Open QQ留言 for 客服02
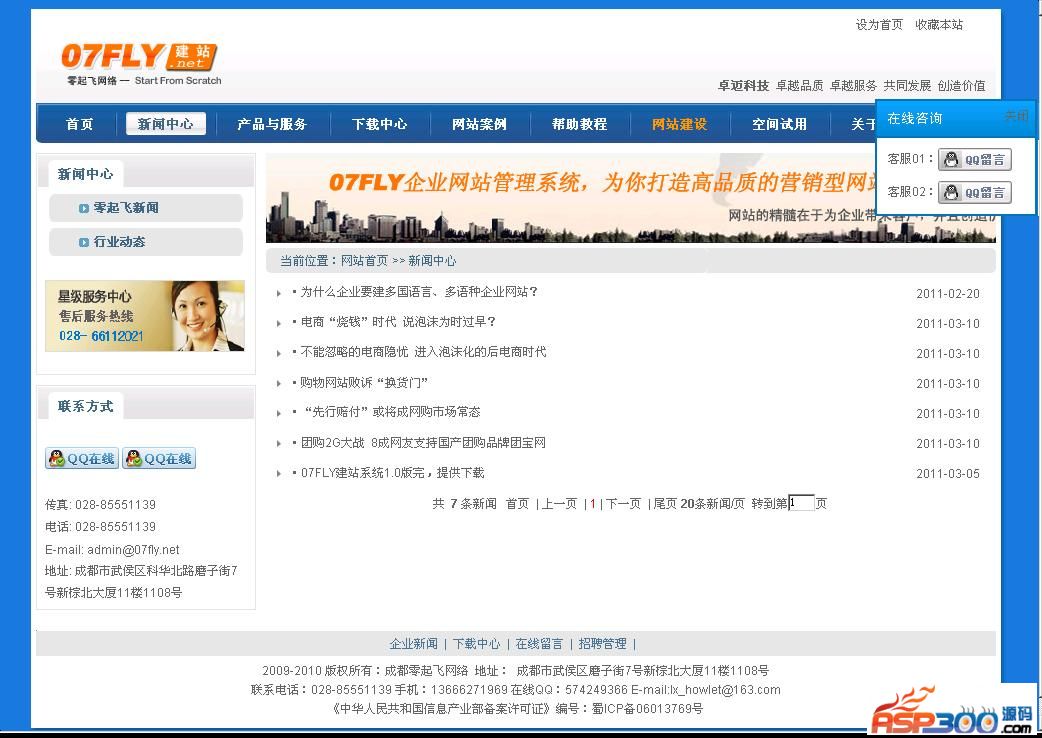Image resolution: width=1042 pixels, height=738 pixels. (x=975, y=193)
